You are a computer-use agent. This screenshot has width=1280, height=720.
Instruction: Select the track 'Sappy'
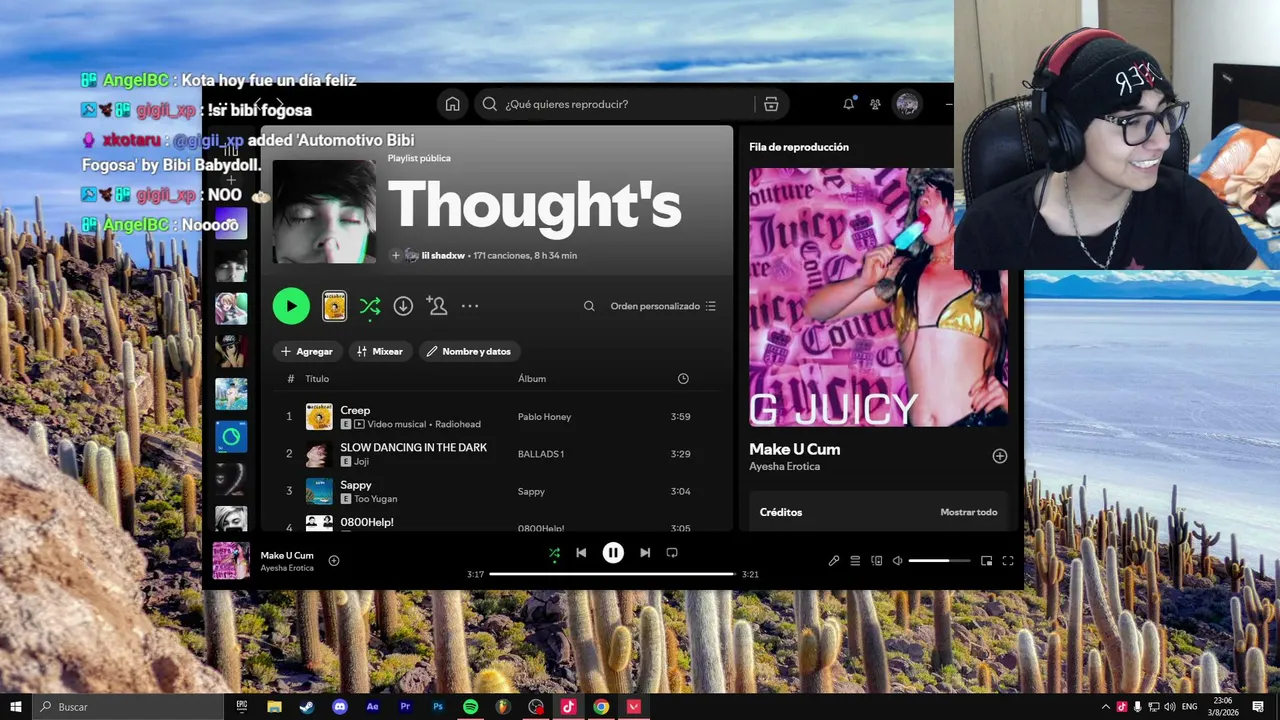[356, 485]
